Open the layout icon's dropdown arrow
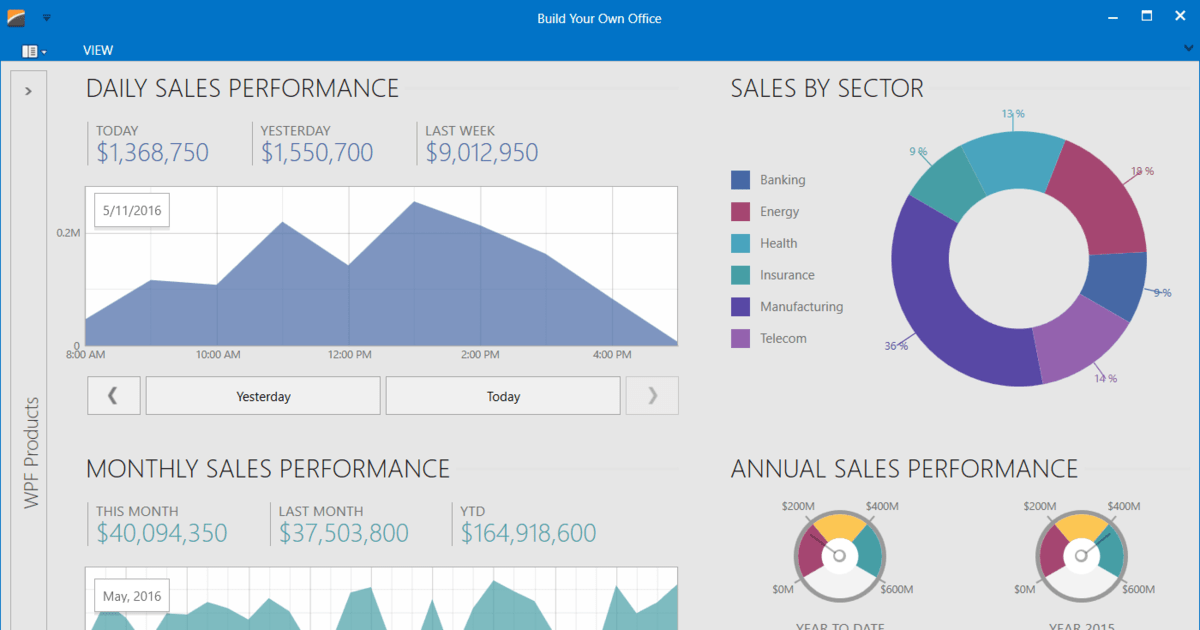1200x630 pixels. pyautogui.click(x=42, y=51)
